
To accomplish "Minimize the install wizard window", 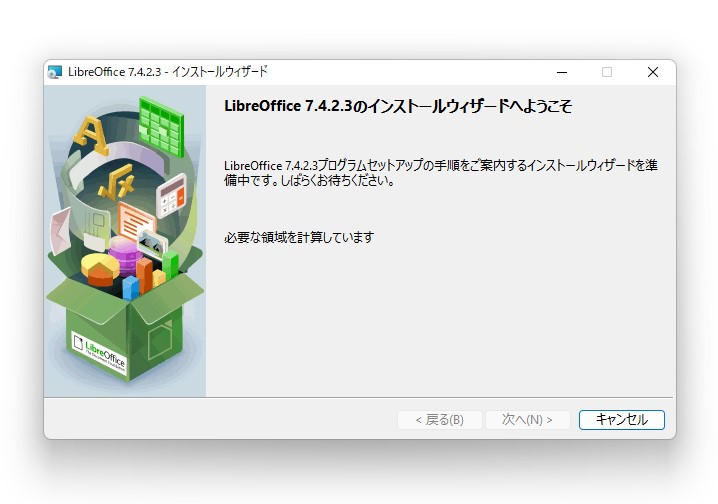I will coord(562,72).
